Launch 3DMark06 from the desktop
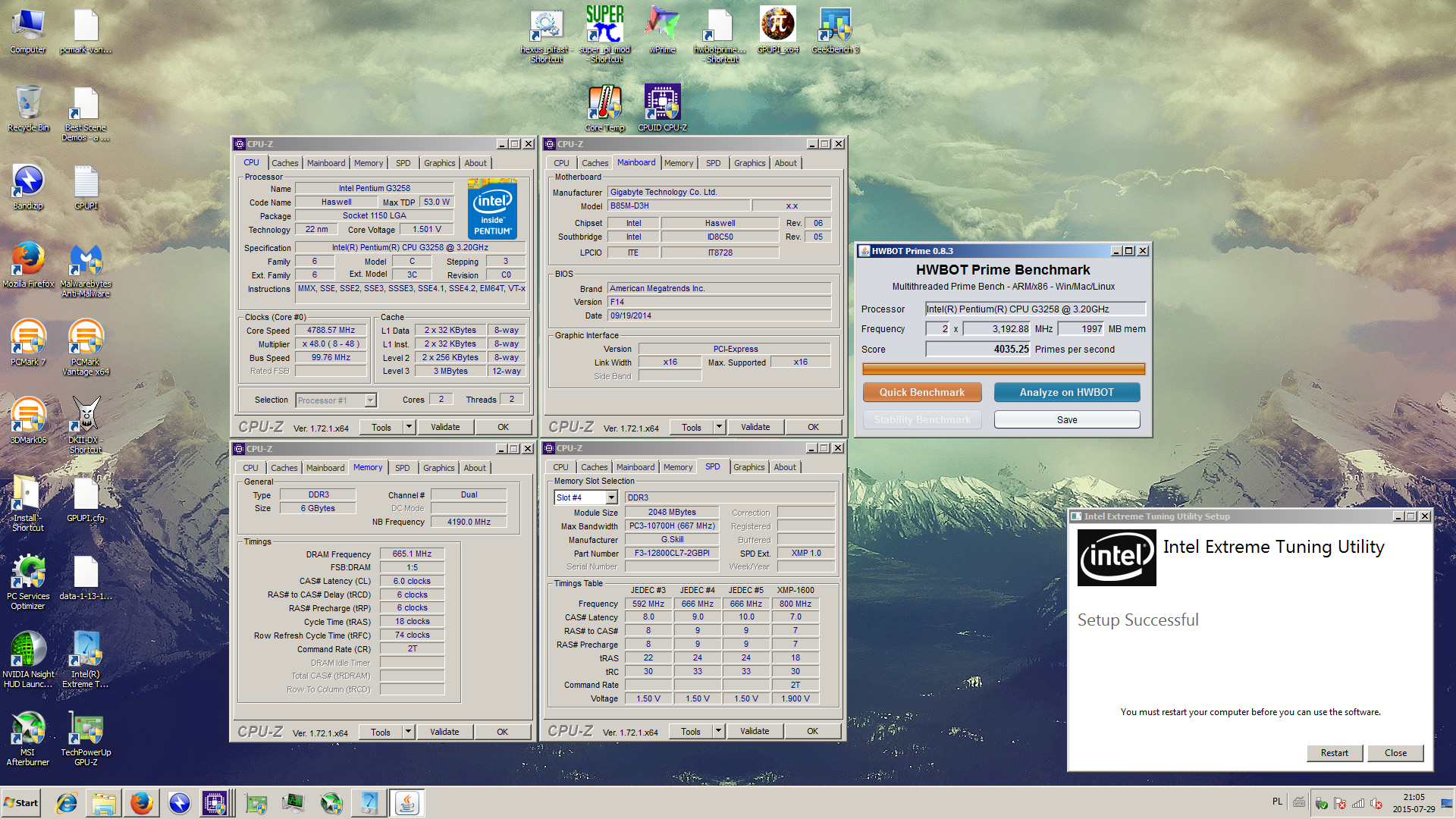1456x819 pixels. click(28, 421)
